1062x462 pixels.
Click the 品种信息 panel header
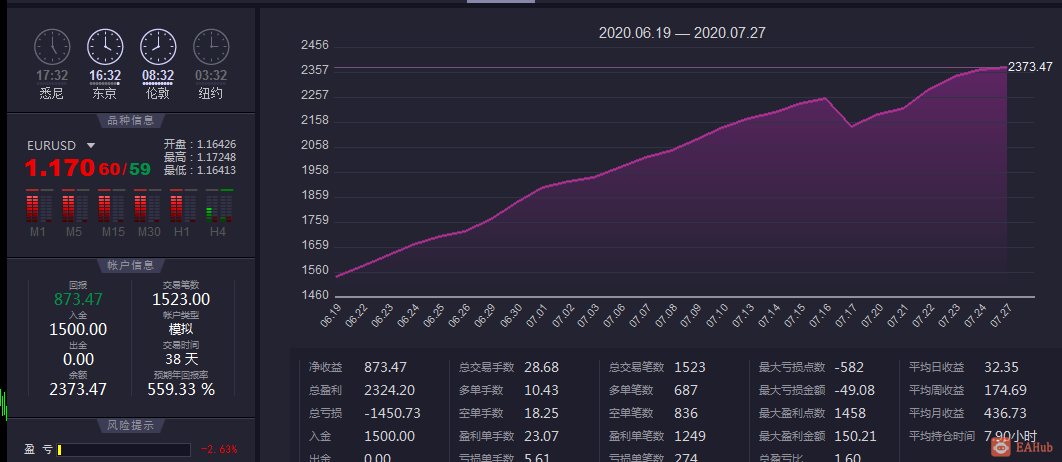(131, 121)
